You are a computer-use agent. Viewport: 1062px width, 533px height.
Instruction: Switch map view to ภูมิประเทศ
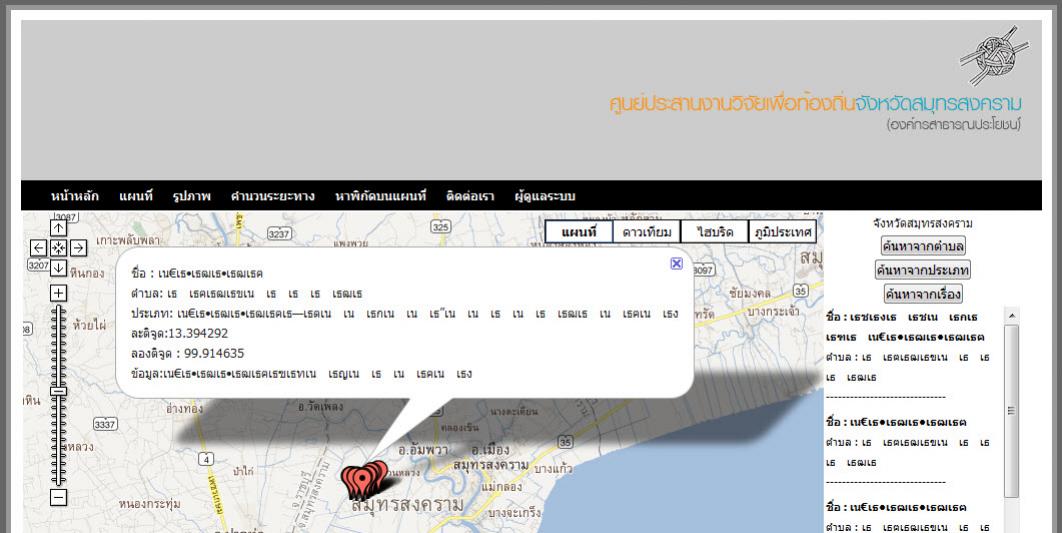tap(782, 232)
